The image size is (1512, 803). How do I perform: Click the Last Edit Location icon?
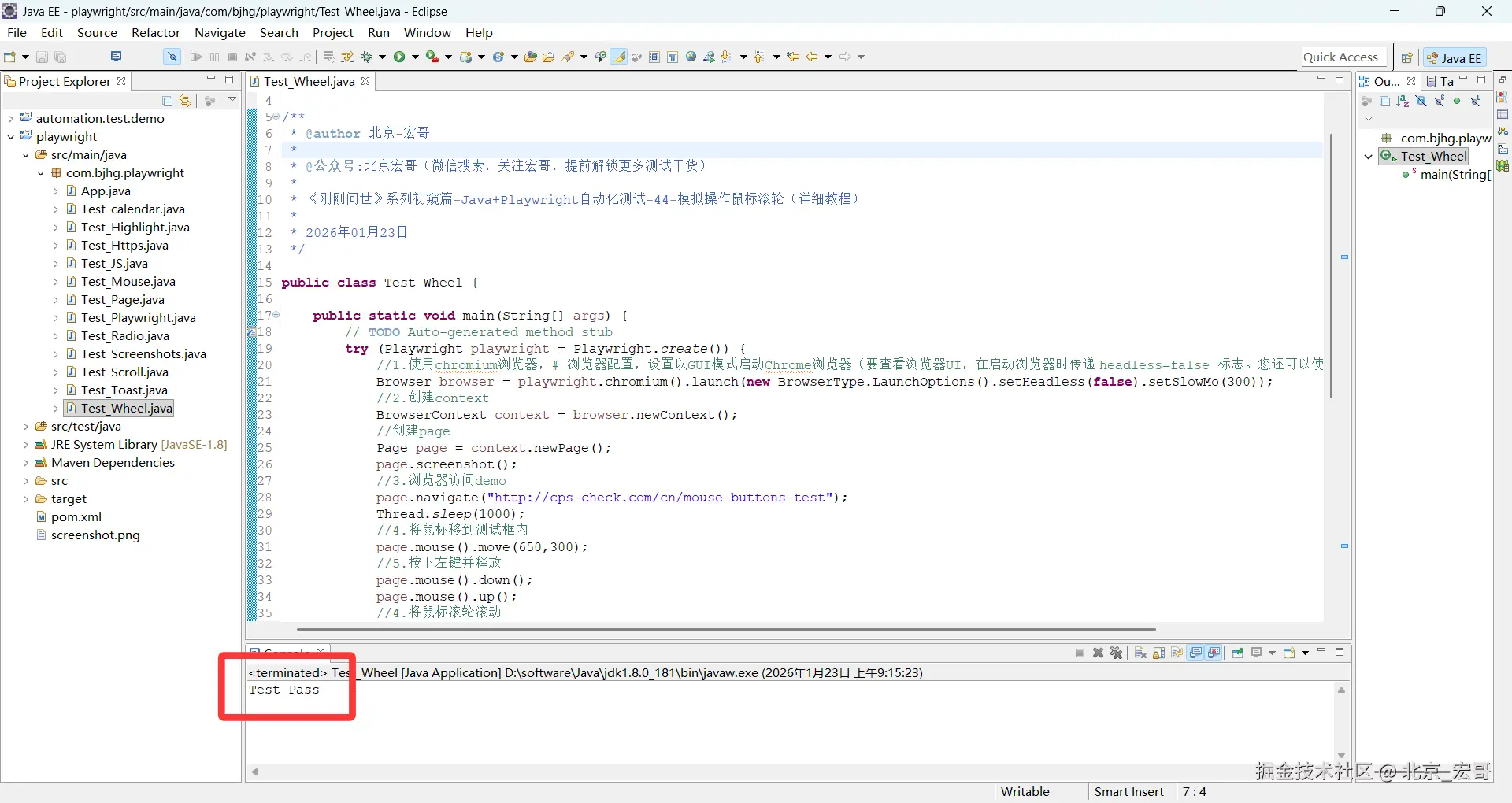click(x=793, y=57)
